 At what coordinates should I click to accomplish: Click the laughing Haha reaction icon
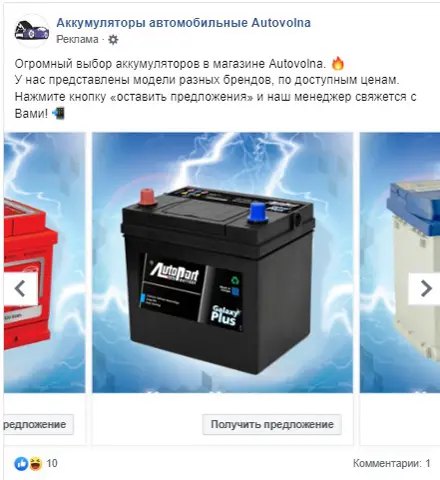pyautogui.click(x=36, y=463)
